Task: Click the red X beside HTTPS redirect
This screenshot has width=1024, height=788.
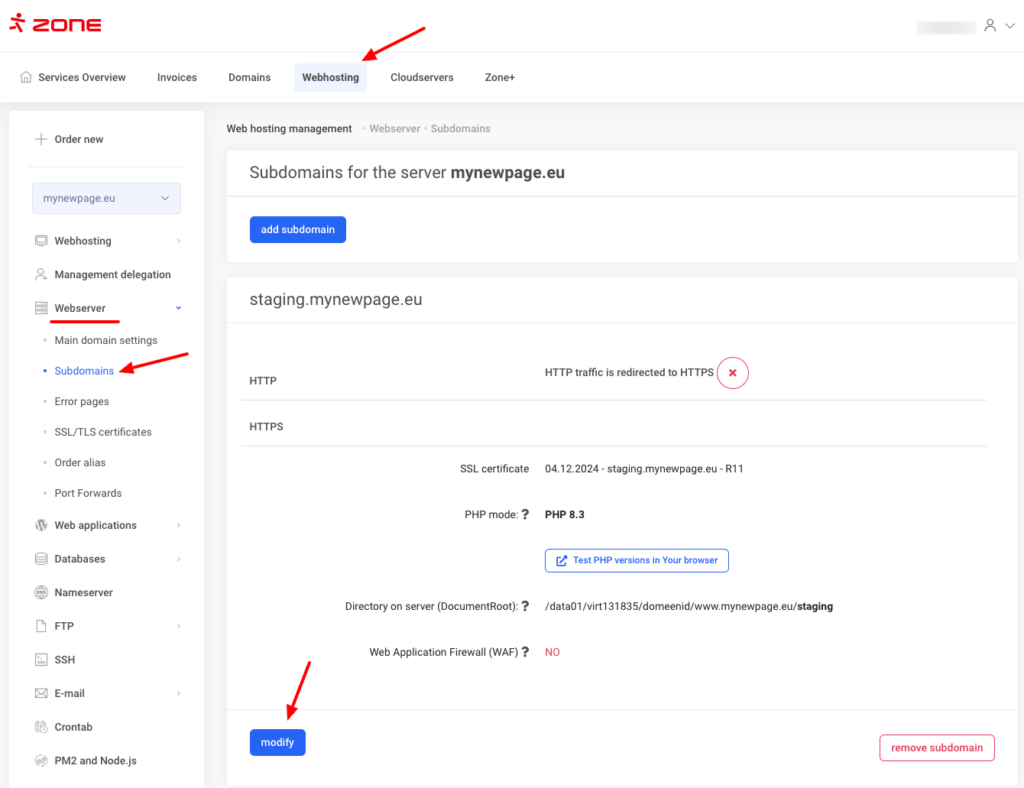Action: (x=732, y=373)
